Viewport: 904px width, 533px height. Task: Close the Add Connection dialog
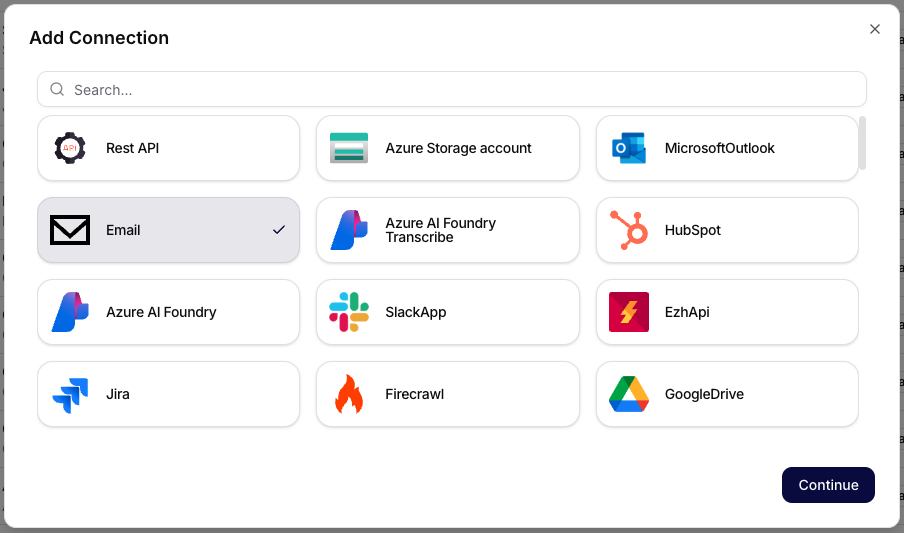[875, 29]
